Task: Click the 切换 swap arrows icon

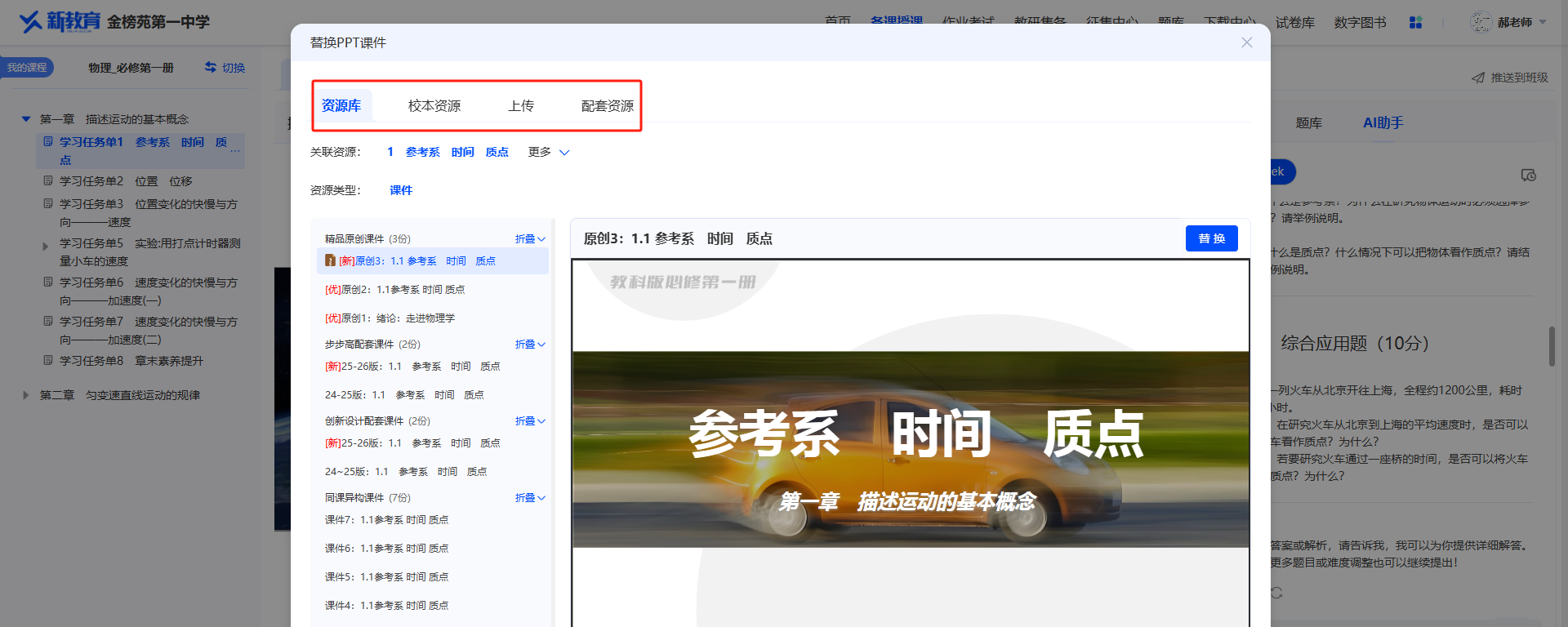Action: coord(211,67)
